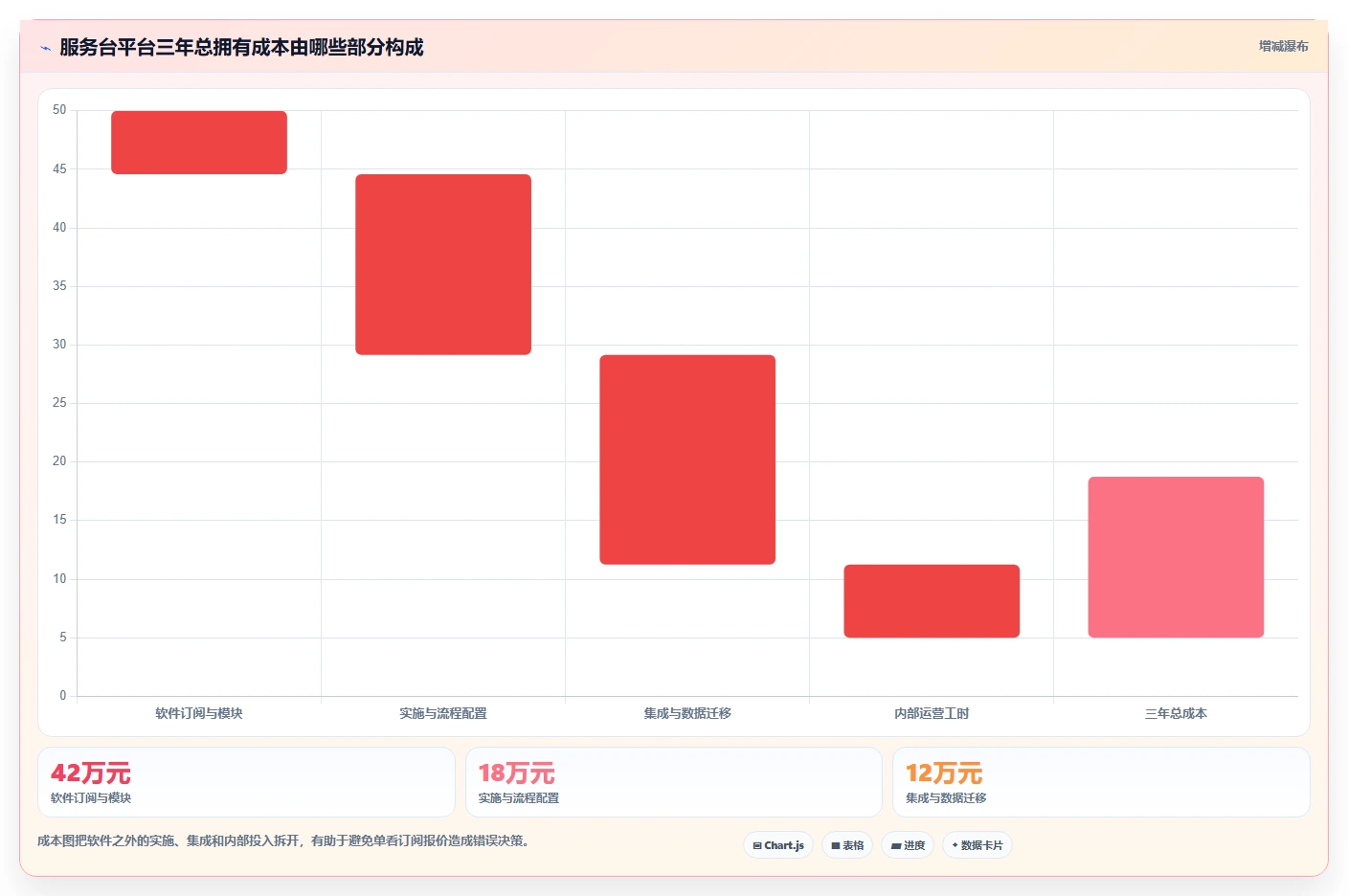The image size is (1348, 896).
Task: Click the 软件订阅与模块 waterfall bar
Action: pyautogui.click(x=199, y=143)
